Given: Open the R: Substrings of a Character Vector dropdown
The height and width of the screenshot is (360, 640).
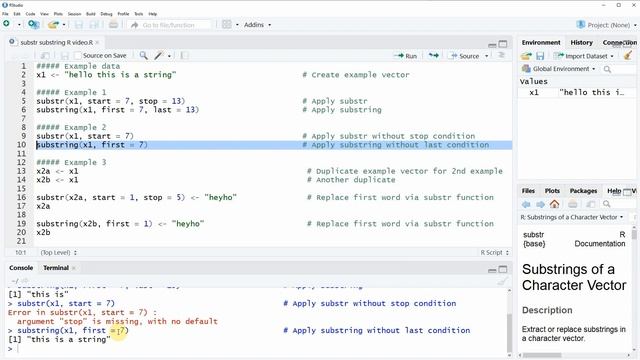Looking at the screenshot, I should pyautogui.click(x=571, y=217).
